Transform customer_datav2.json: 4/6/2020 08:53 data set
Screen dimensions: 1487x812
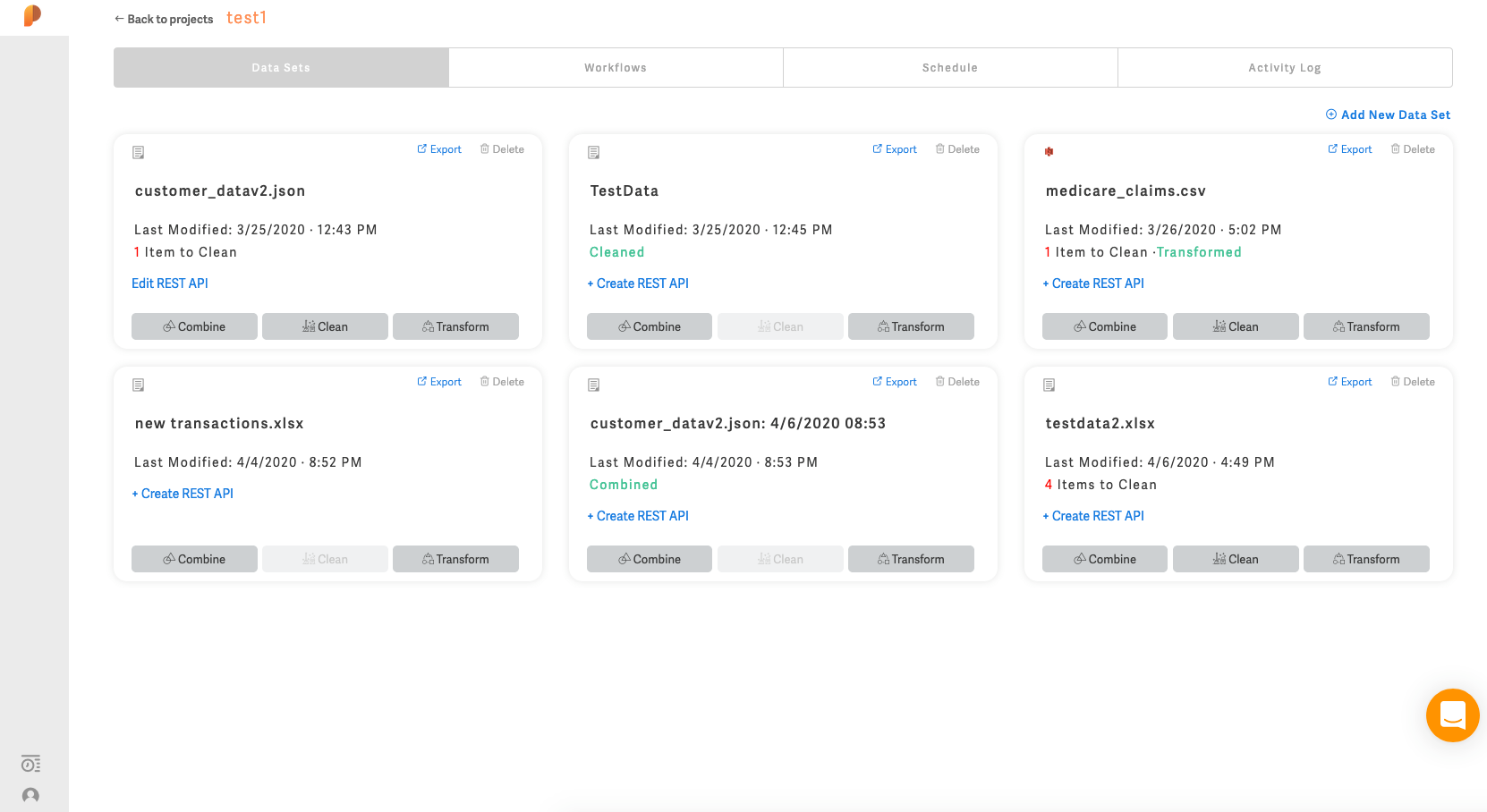(x=911, y=559)
